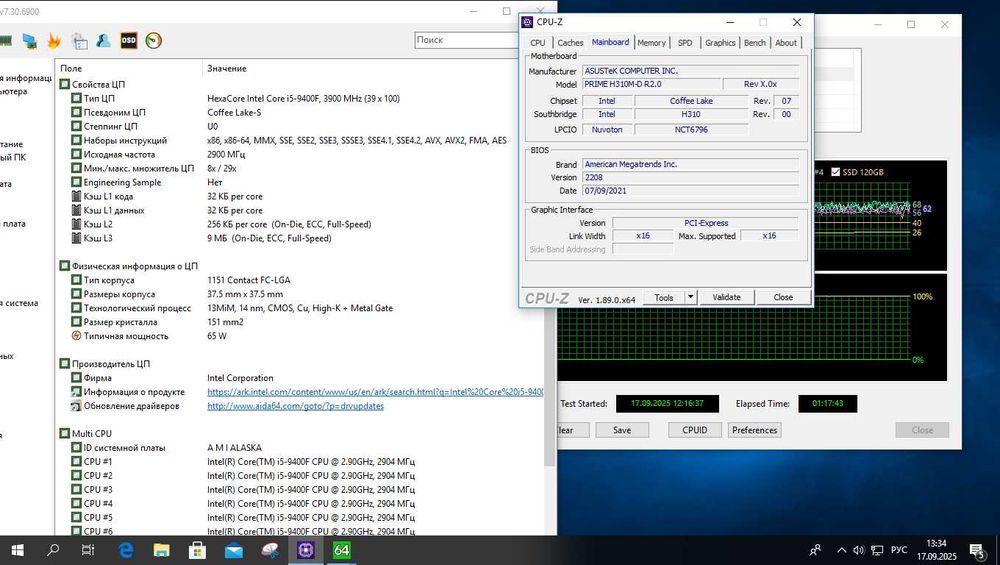The width and height of the screenshot is (1000, 565).
Task: Open the aida64.com driver updates link
Action: (x=295, y=406)
